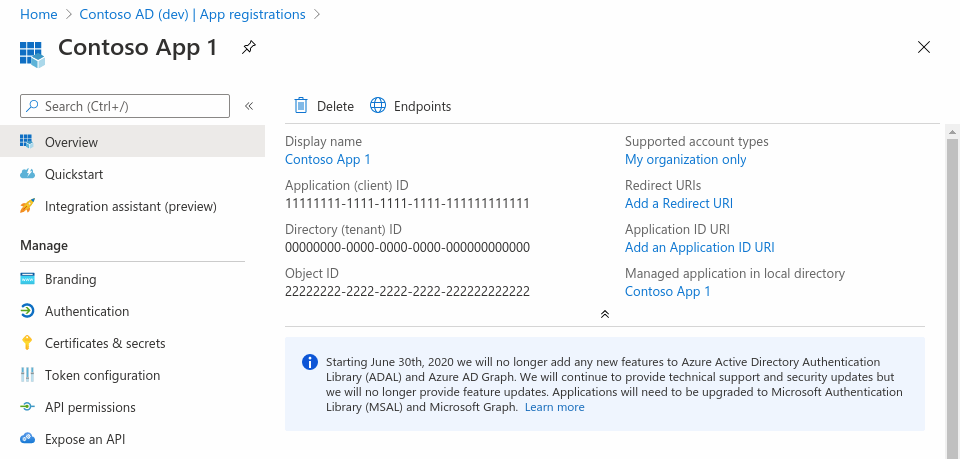The height and width of the screenshot is (459, 960).
Task: Open the Authentication menu item
Action: tap(87, 311)
